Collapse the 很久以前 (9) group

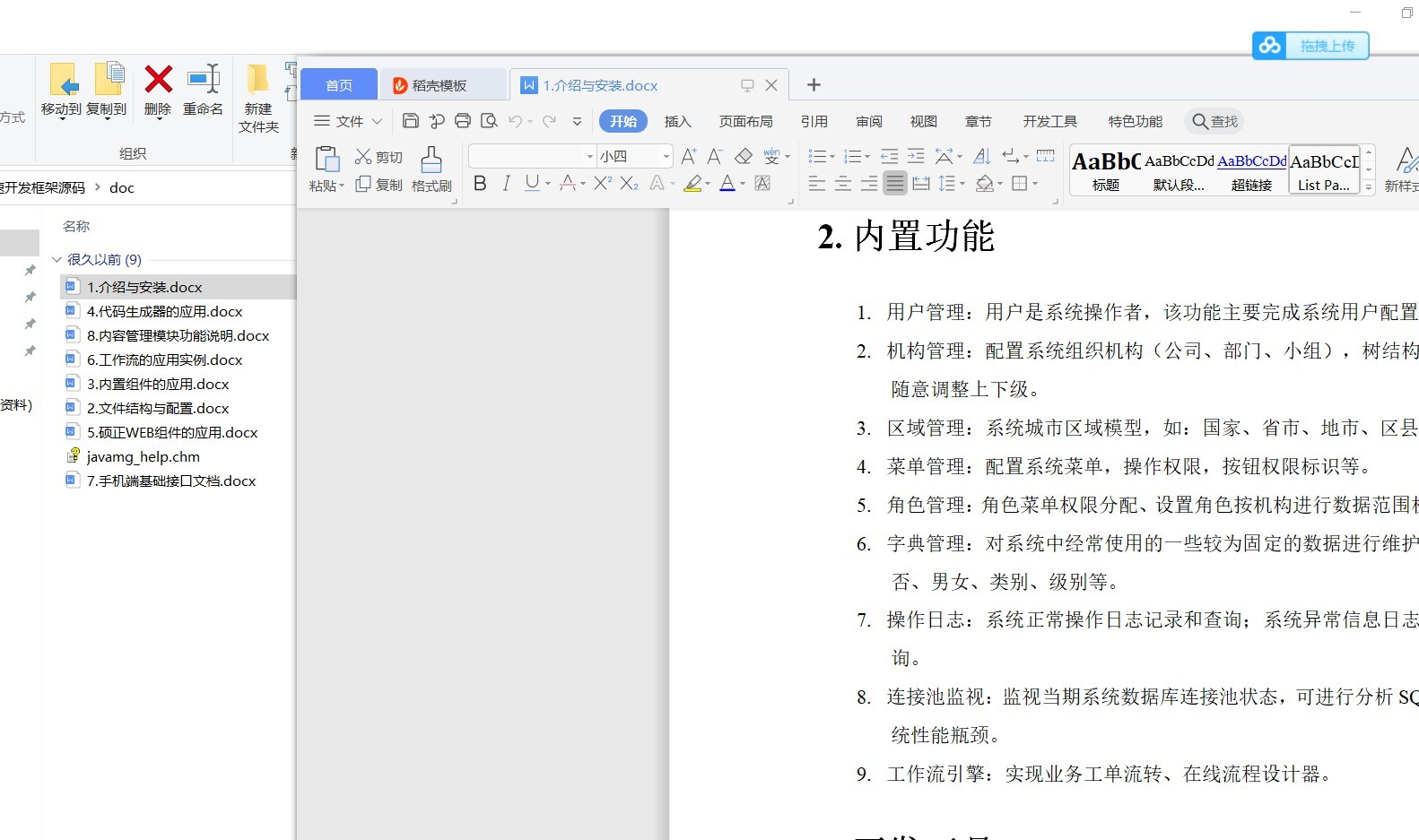(x=57, y=259)
